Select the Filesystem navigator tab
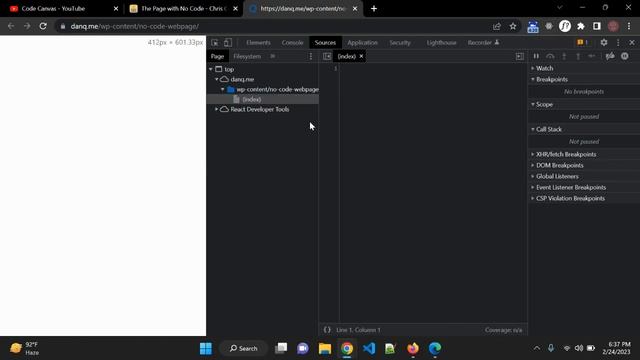The width and height of the screenshot is (640, 360). click(247, 56)
